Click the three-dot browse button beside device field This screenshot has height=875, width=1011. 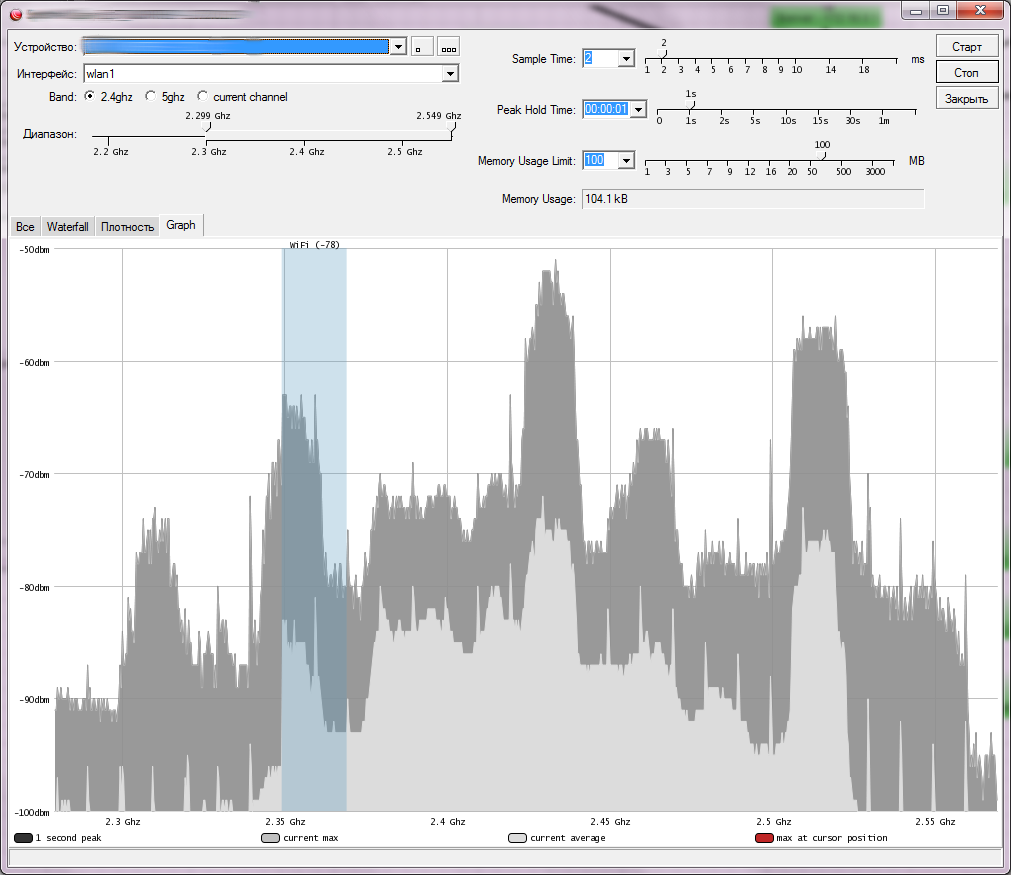(448, 47)
